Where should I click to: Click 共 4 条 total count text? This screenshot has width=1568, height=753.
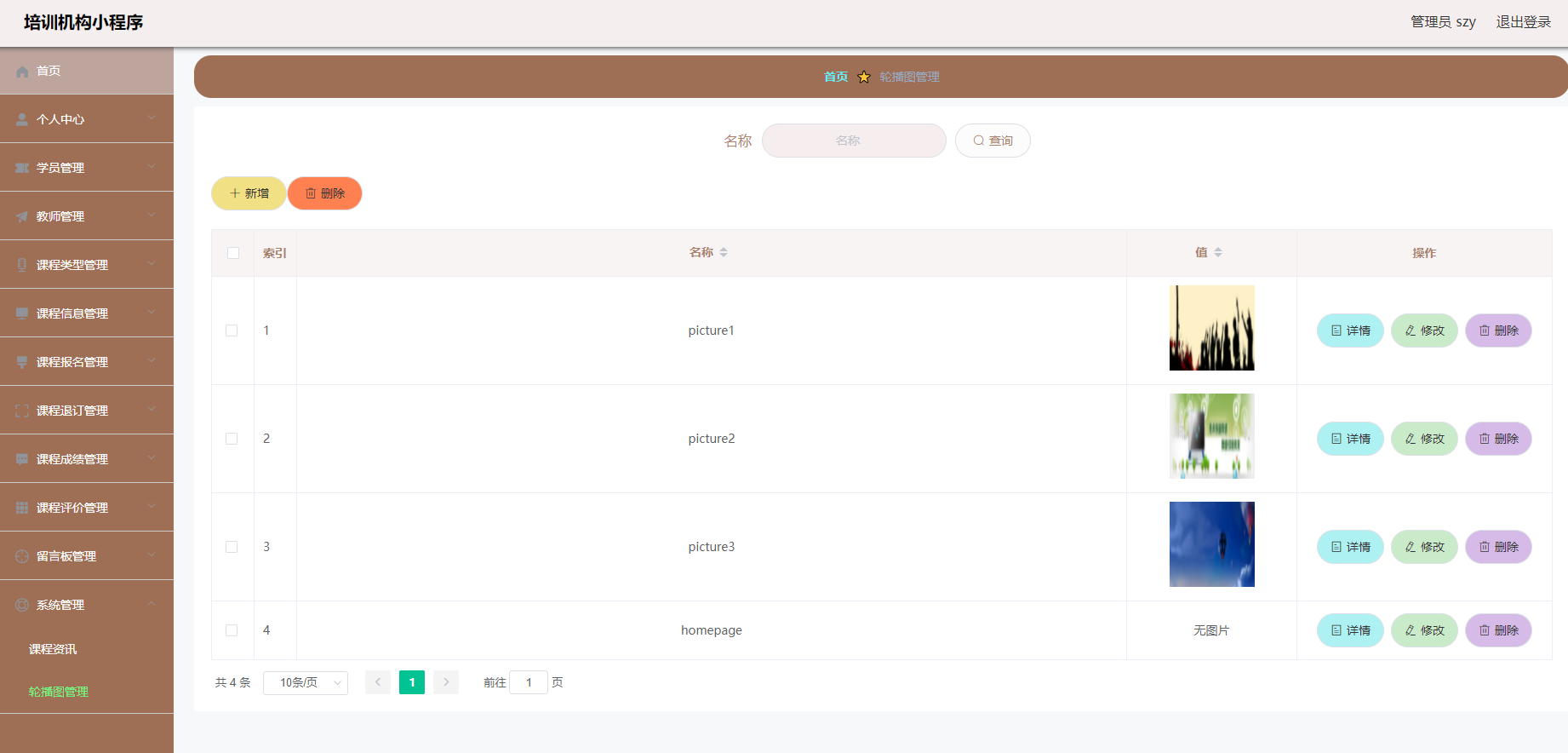(x=232, y=682)
